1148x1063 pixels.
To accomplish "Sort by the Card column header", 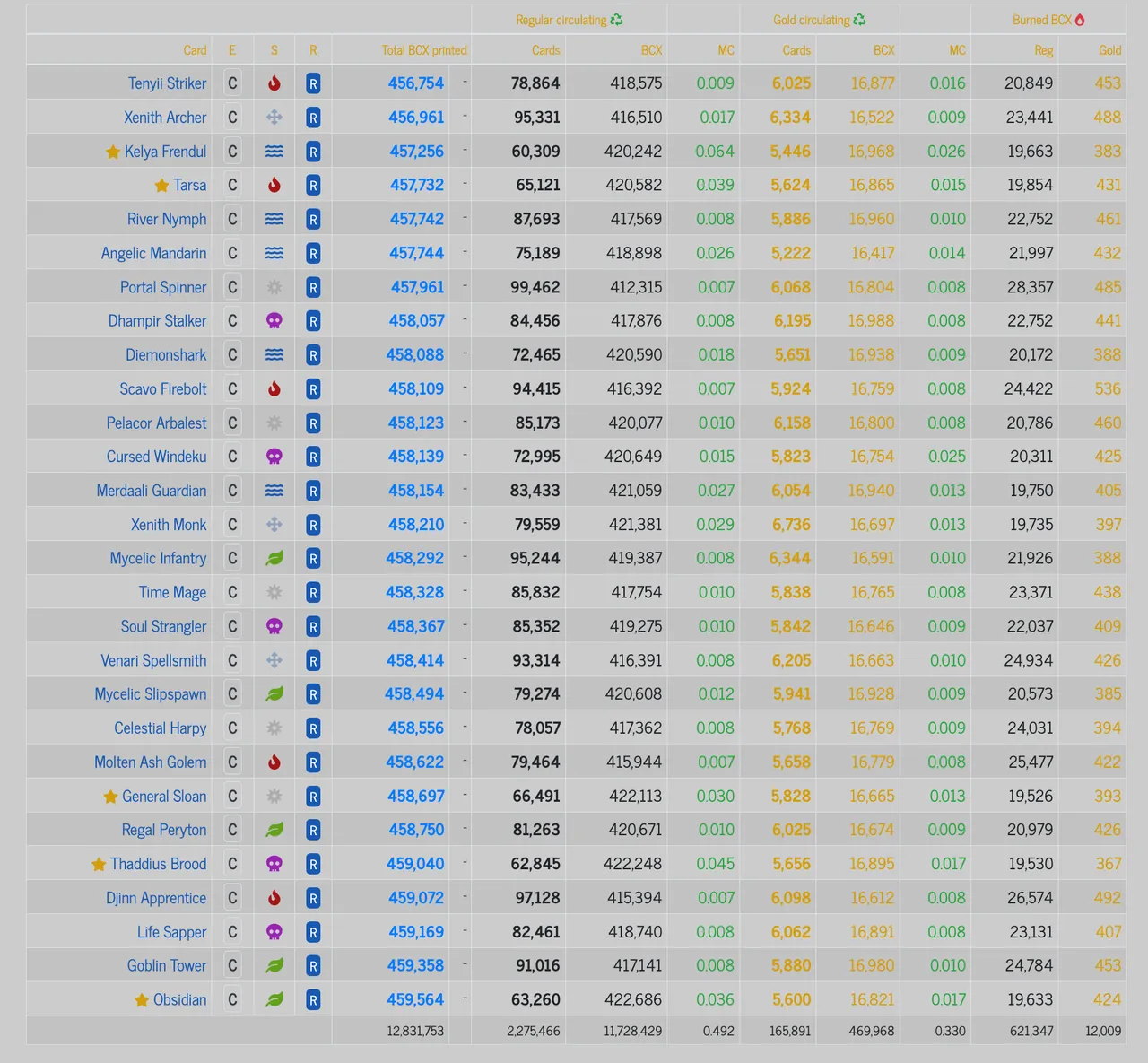I will coord(195,50).
